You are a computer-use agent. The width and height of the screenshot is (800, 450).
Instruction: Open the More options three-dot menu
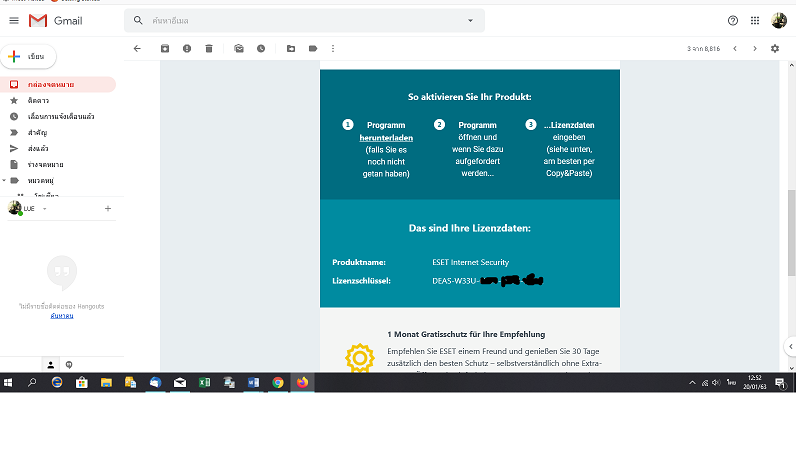pyautogui.click(x=333, y=48)
